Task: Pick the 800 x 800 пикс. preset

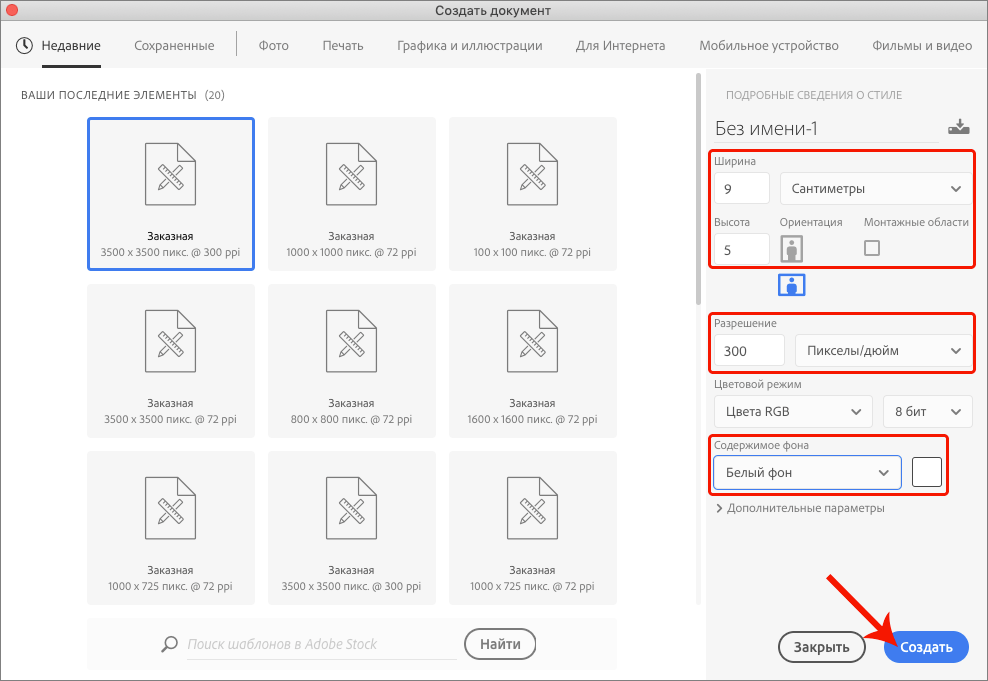Action: click(351, 360)
